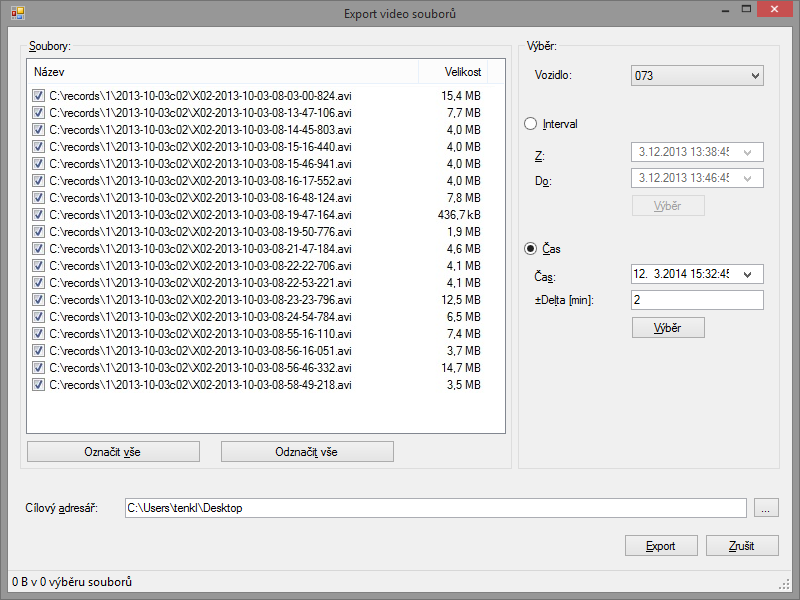Open the Vozidlo dropdown showing 073
800x600 pixels.
coord(697,76)
